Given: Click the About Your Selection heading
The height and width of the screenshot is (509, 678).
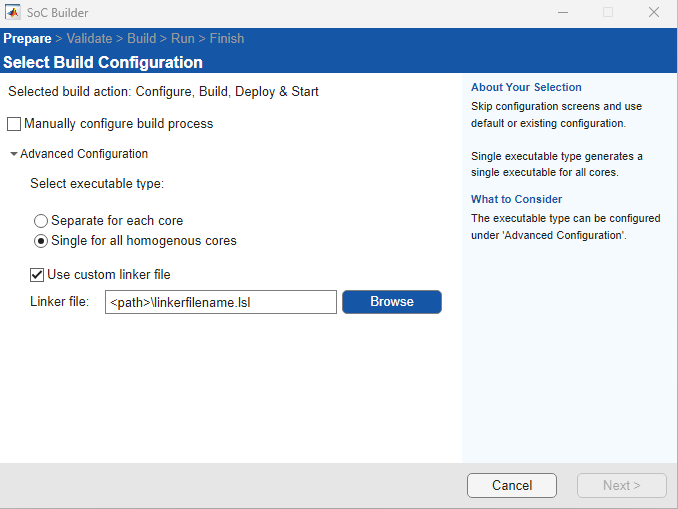Looking at the screenshot, I should coord(526,87).
